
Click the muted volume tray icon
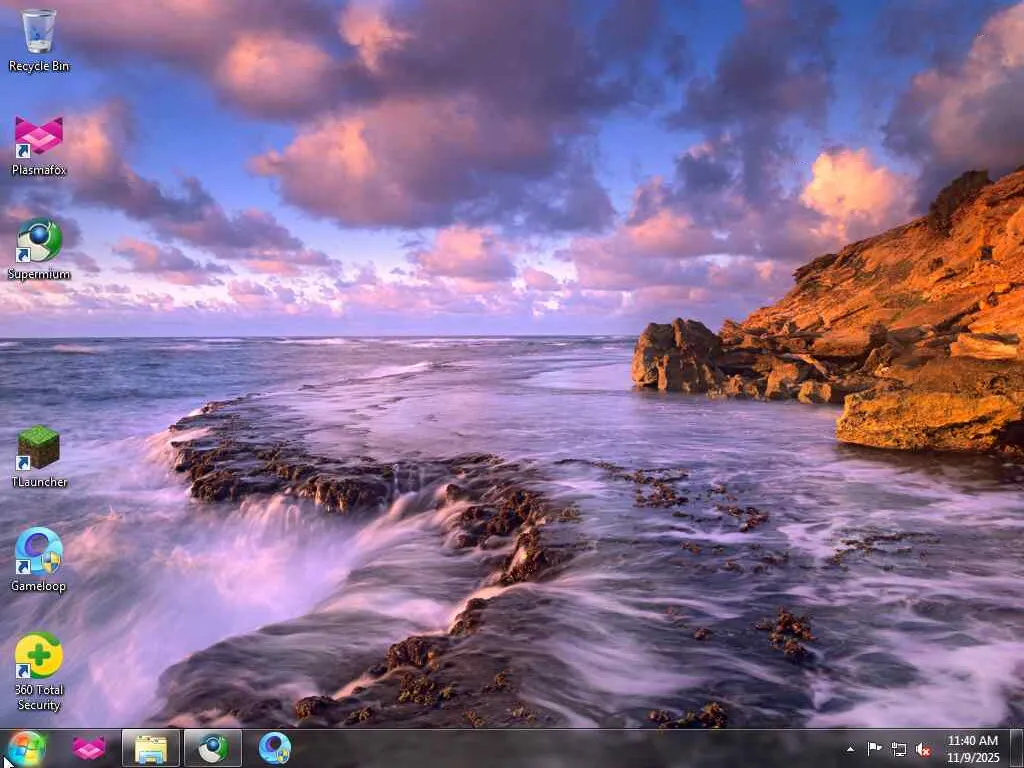click(x=923, y=749)
